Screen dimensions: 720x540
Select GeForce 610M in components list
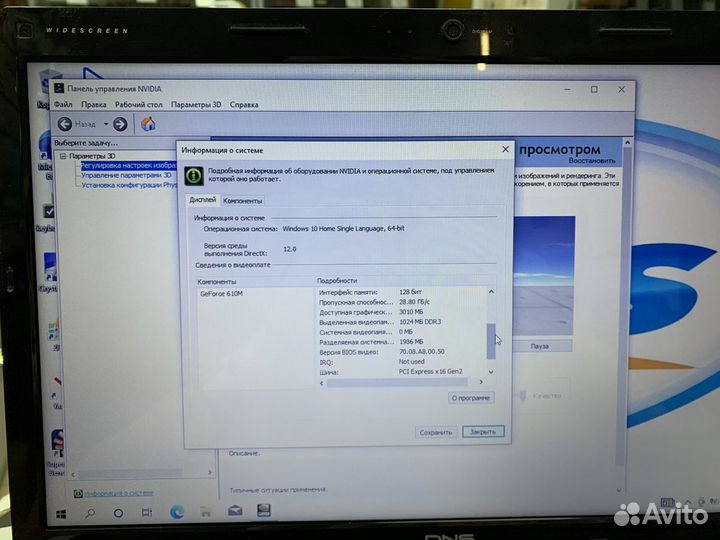[221, 293]
